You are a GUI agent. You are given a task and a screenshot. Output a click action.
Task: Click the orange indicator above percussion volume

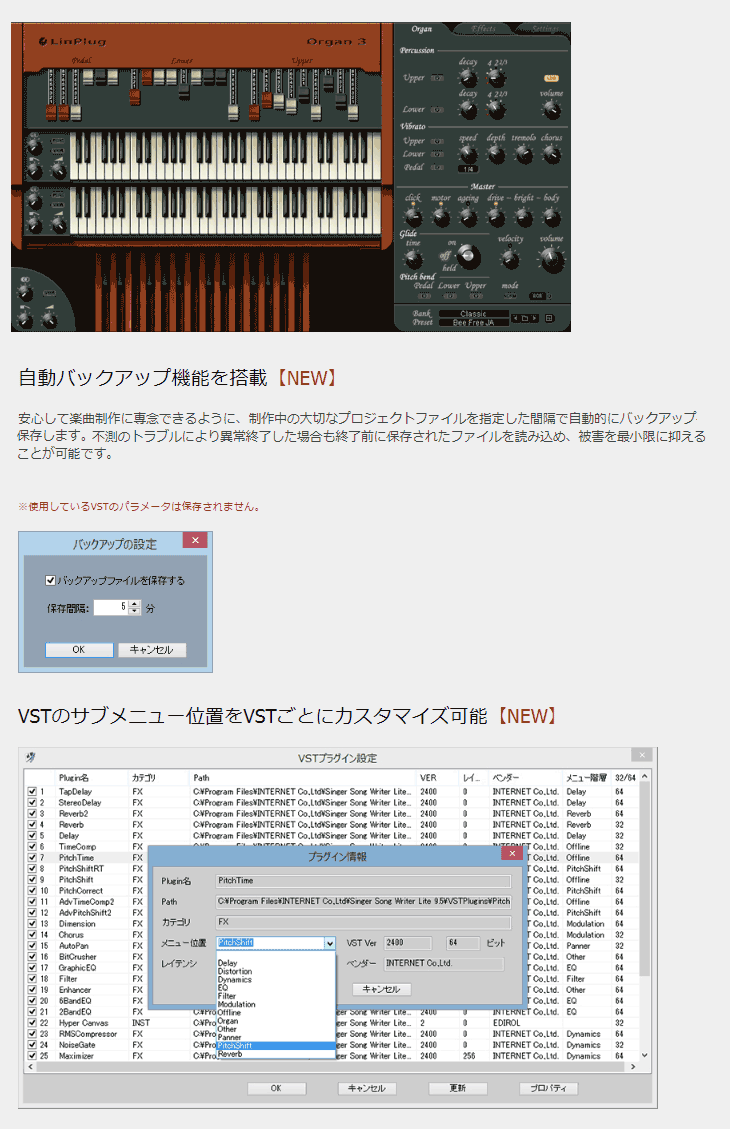(551, 78)
